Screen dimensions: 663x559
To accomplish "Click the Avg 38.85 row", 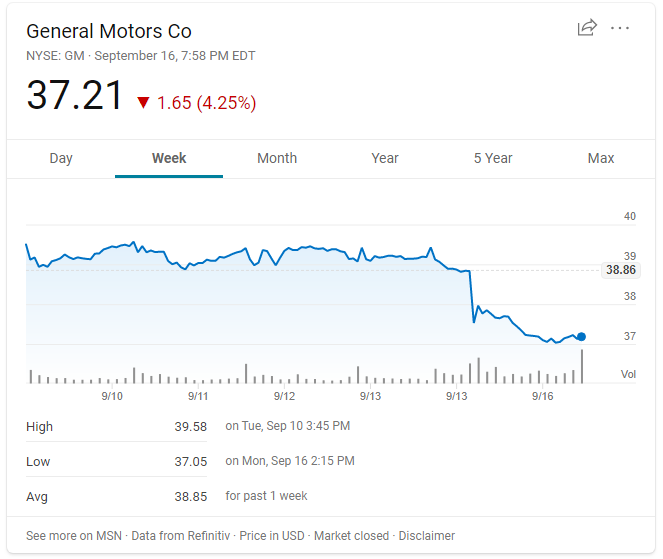I will [x=116, y=497].
